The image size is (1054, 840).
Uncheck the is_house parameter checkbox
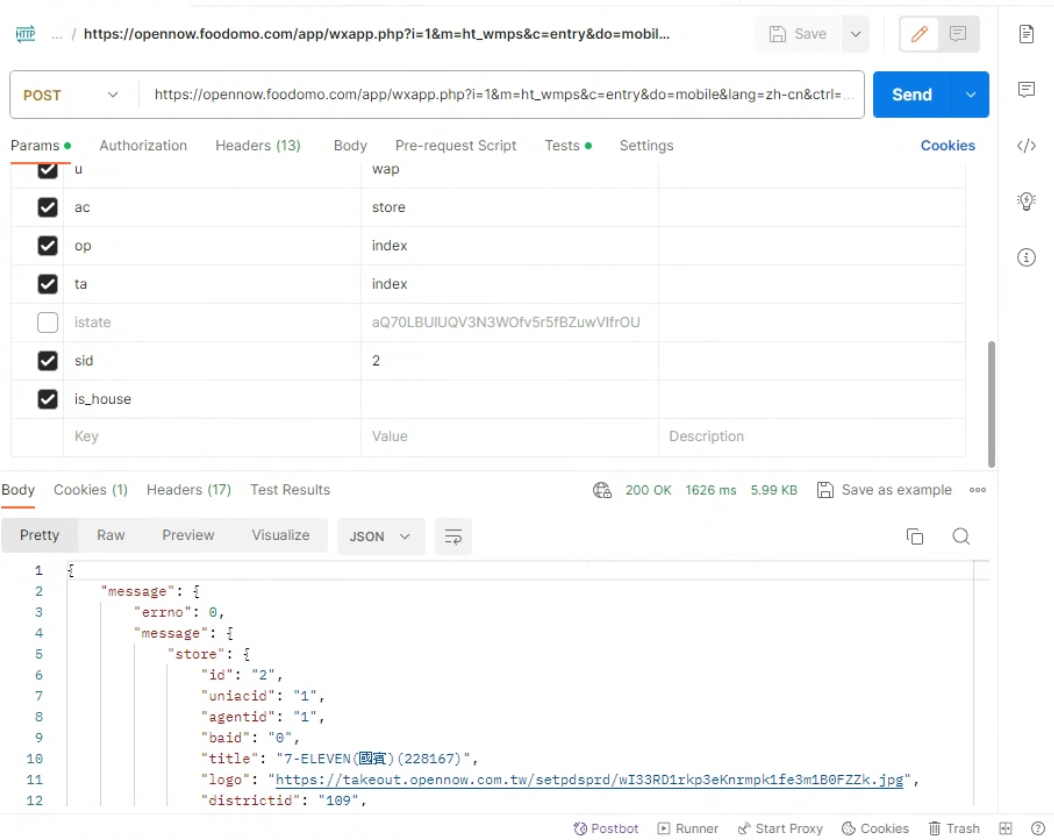coord(47,399)
